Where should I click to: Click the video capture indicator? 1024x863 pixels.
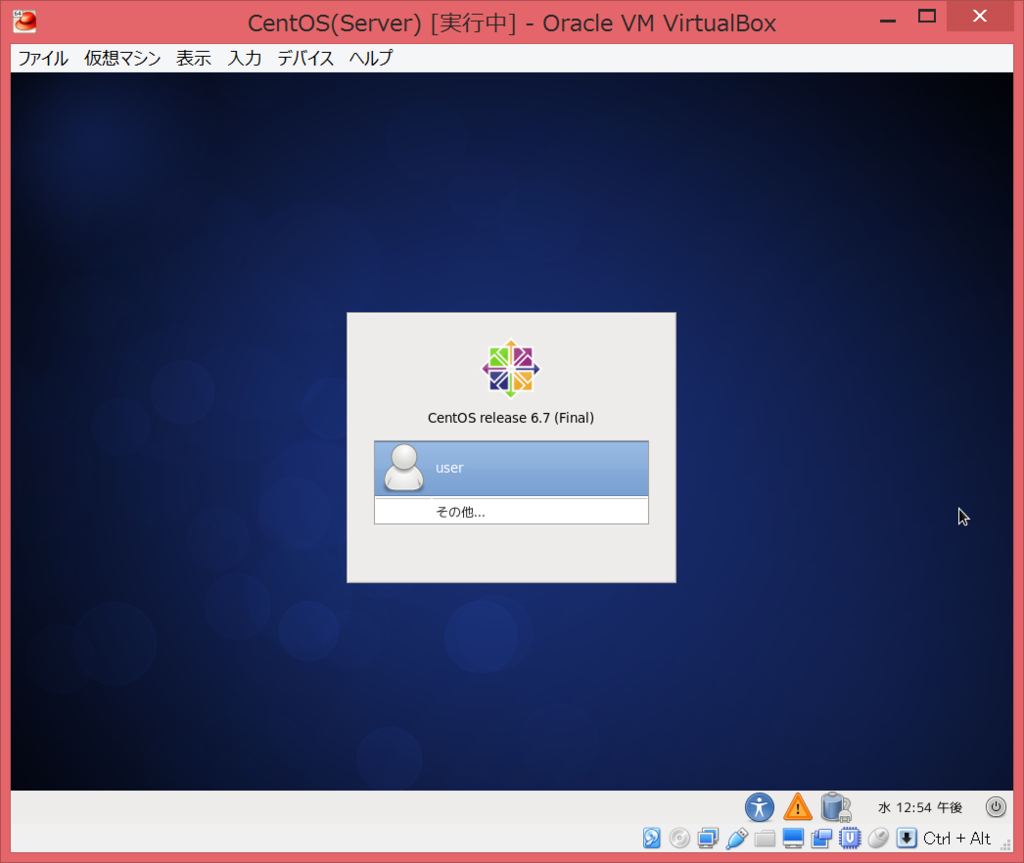click(822, 838)
